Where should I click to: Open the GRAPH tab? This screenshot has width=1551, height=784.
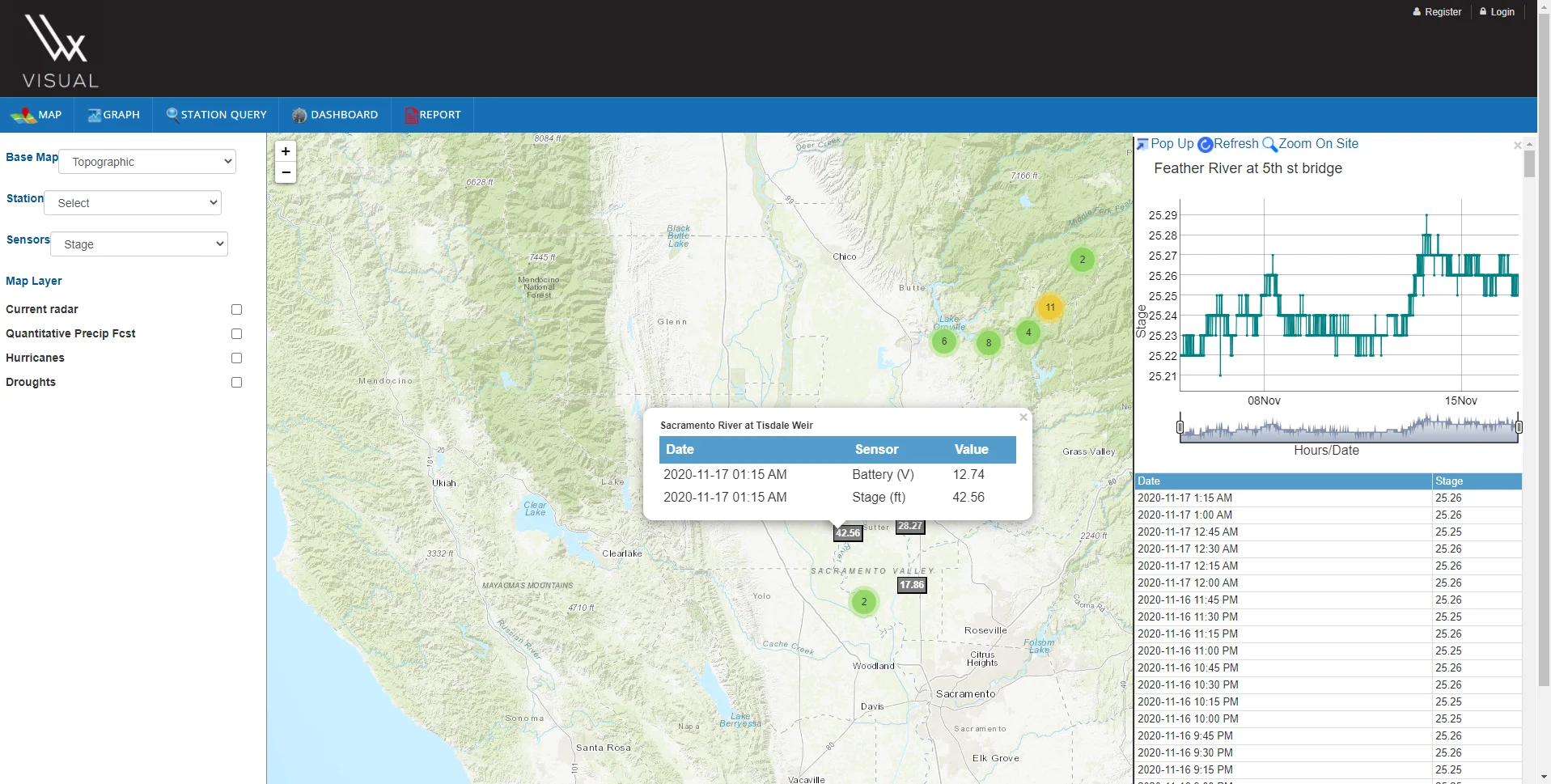(x=113, y=115)
